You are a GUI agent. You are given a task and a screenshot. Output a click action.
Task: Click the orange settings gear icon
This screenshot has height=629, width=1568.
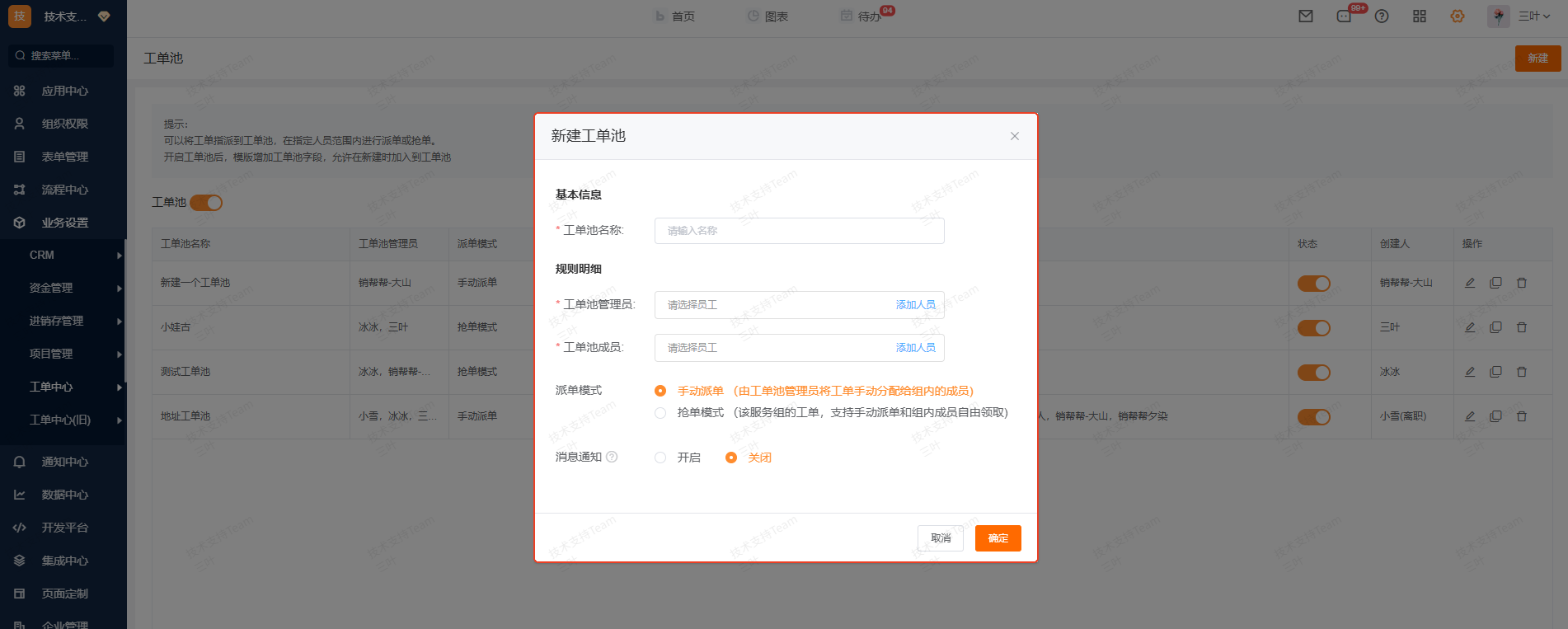(1458, 16)
